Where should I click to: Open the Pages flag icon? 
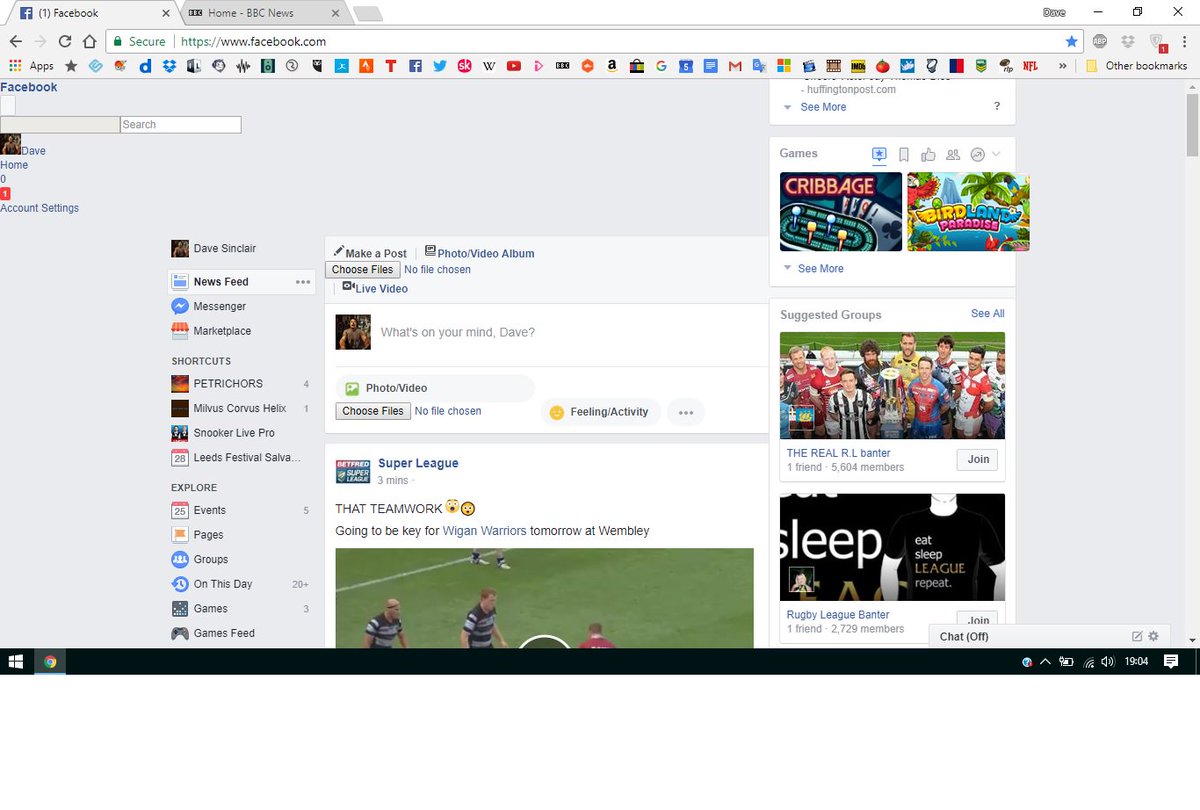pos(180,535)
